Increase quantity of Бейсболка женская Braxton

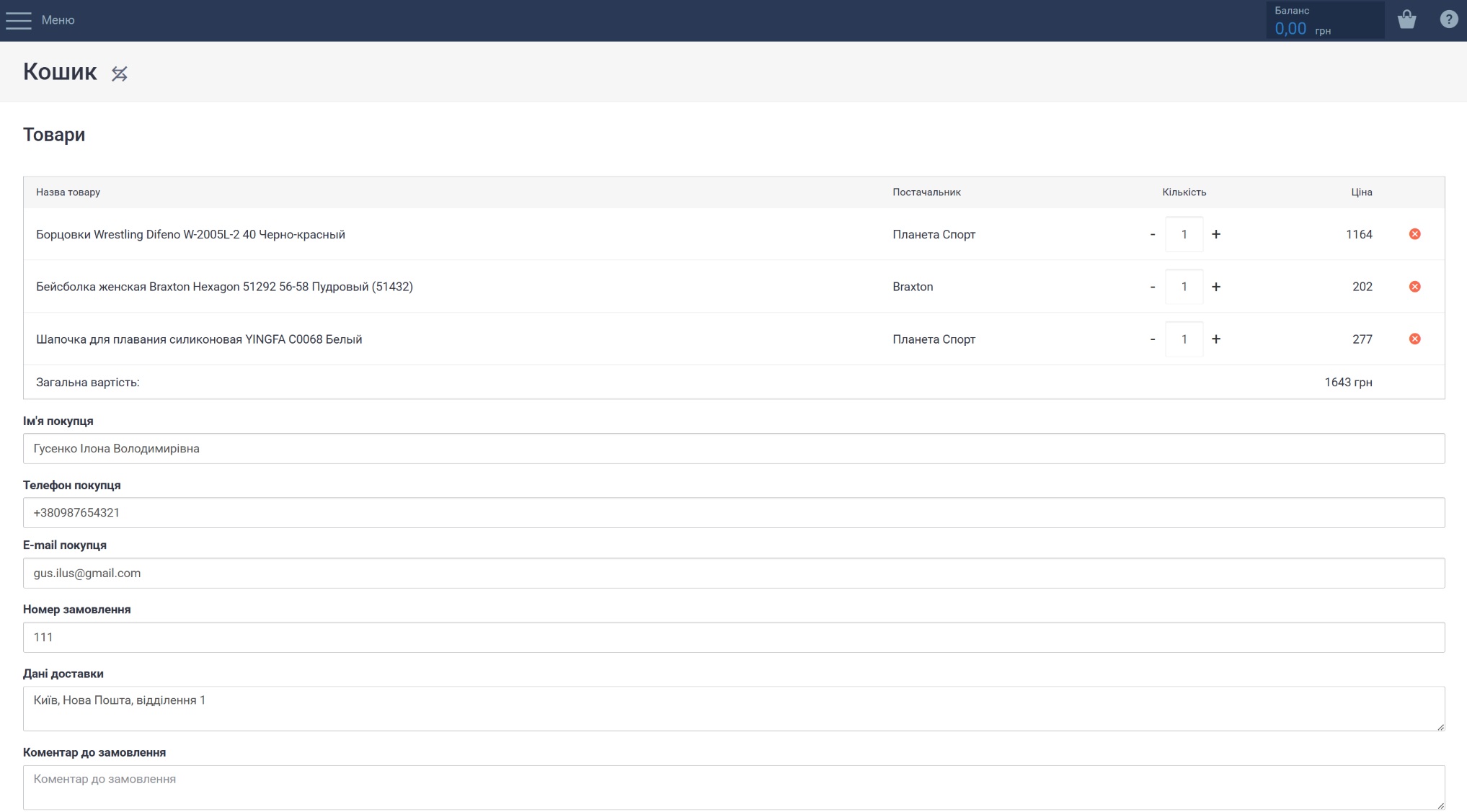[x=1216, y=287]
